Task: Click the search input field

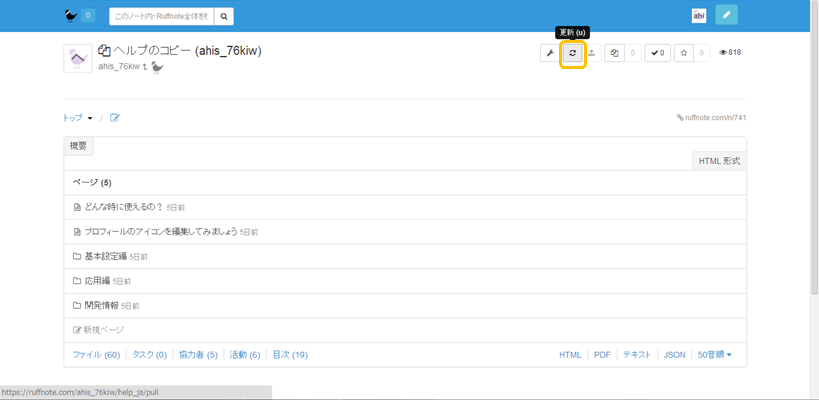Action: [x=161, y=16]
